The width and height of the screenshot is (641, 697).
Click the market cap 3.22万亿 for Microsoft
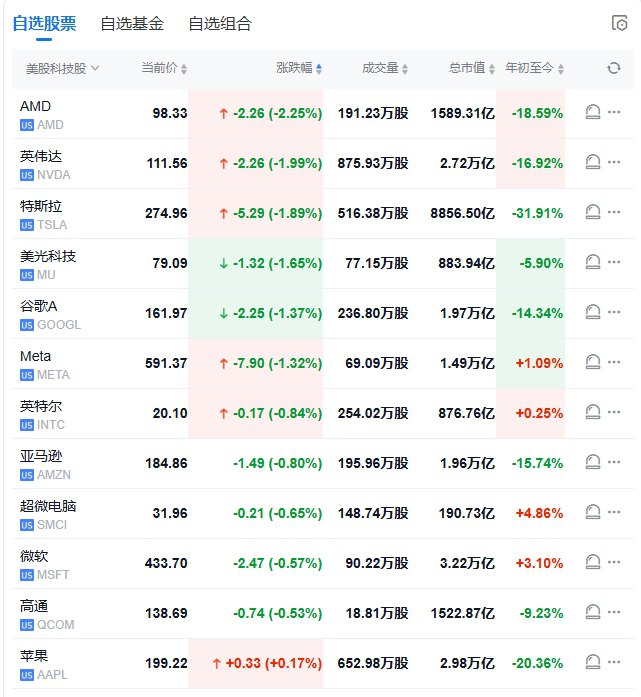tap(467, 563)
